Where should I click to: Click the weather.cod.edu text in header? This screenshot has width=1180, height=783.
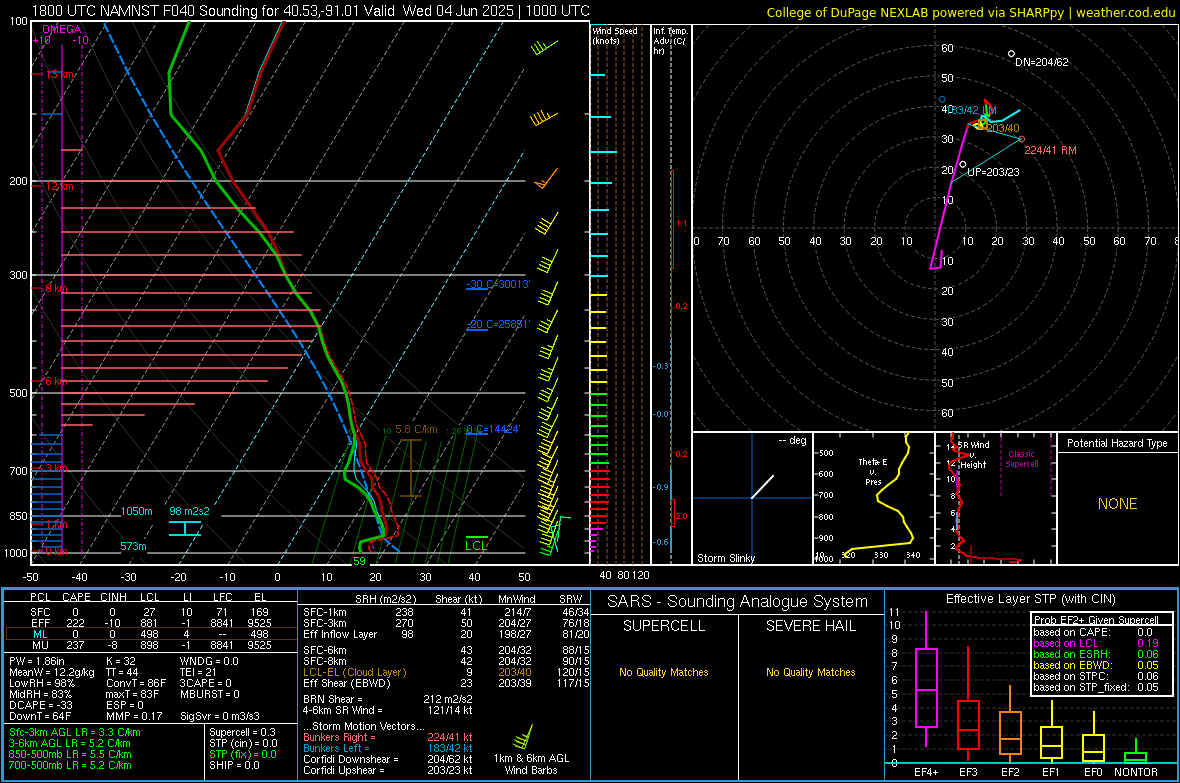point(1125,12)
